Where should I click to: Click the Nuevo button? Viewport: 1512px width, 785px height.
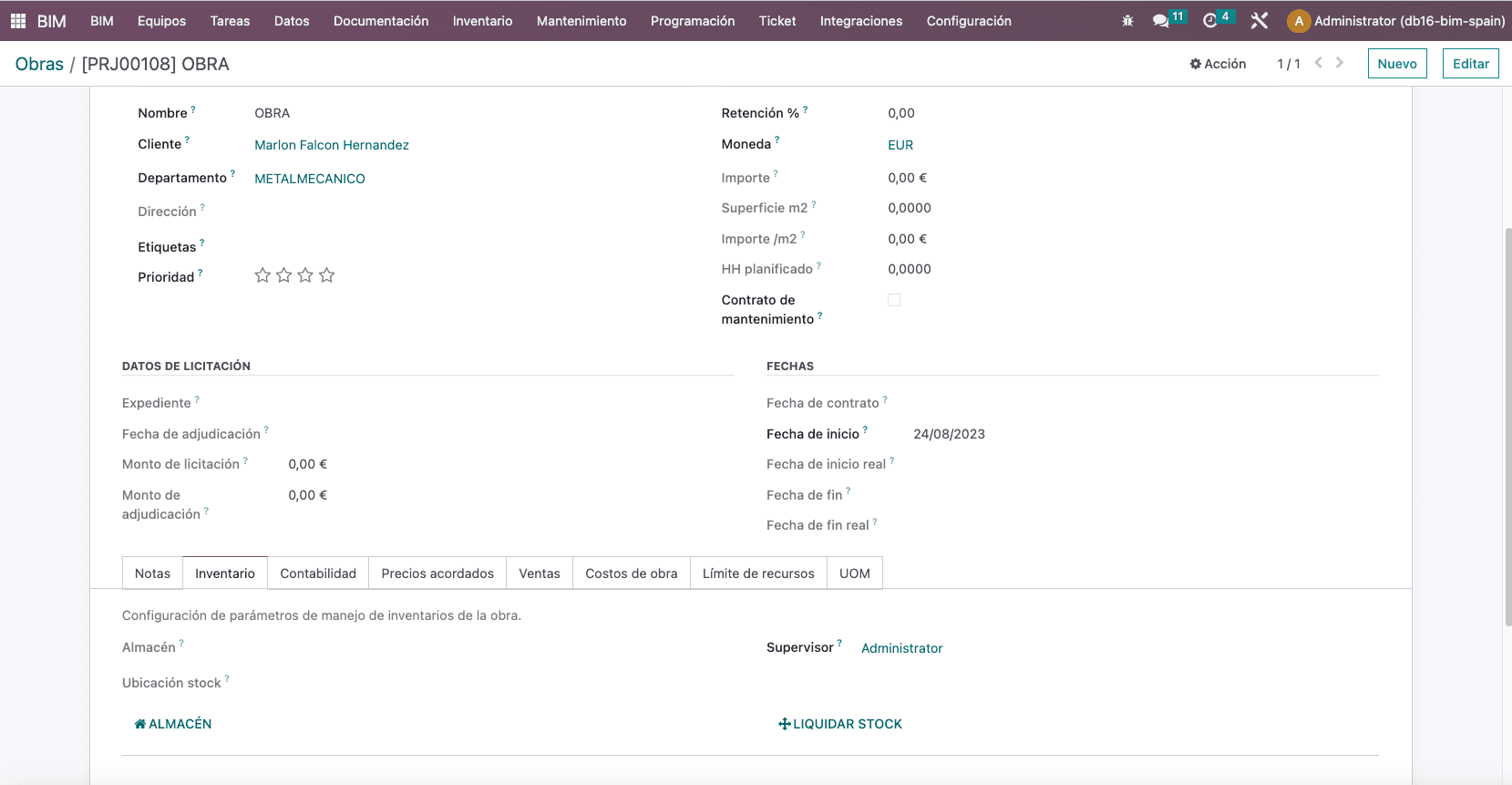click(x=1397, y=64)
